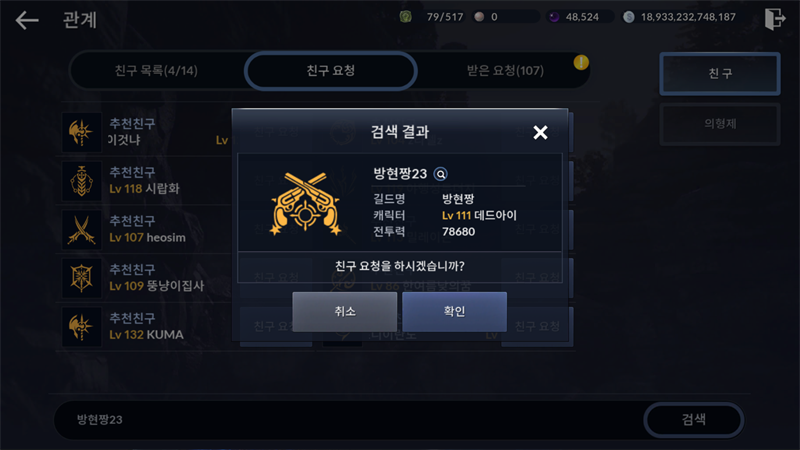The image size is (800, 450).
Task: Click the crossed swords emblem by heosim
Action: [x=82, y=230]
